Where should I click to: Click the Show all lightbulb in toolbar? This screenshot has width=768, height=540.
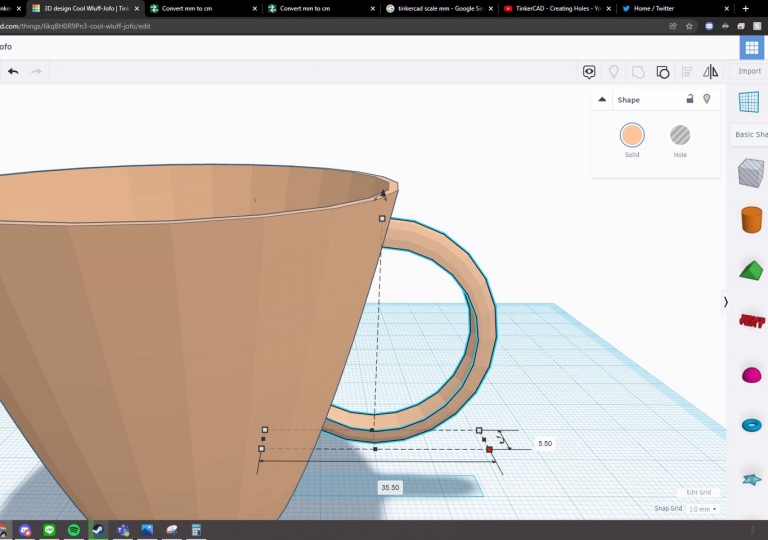pos(613,72)
